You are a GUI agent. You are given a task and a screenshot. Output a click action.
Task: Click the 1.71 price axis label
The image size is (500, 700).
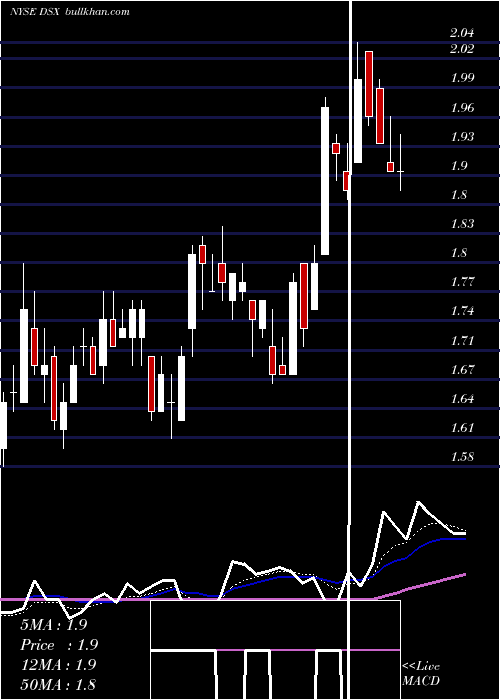[462, 341]
